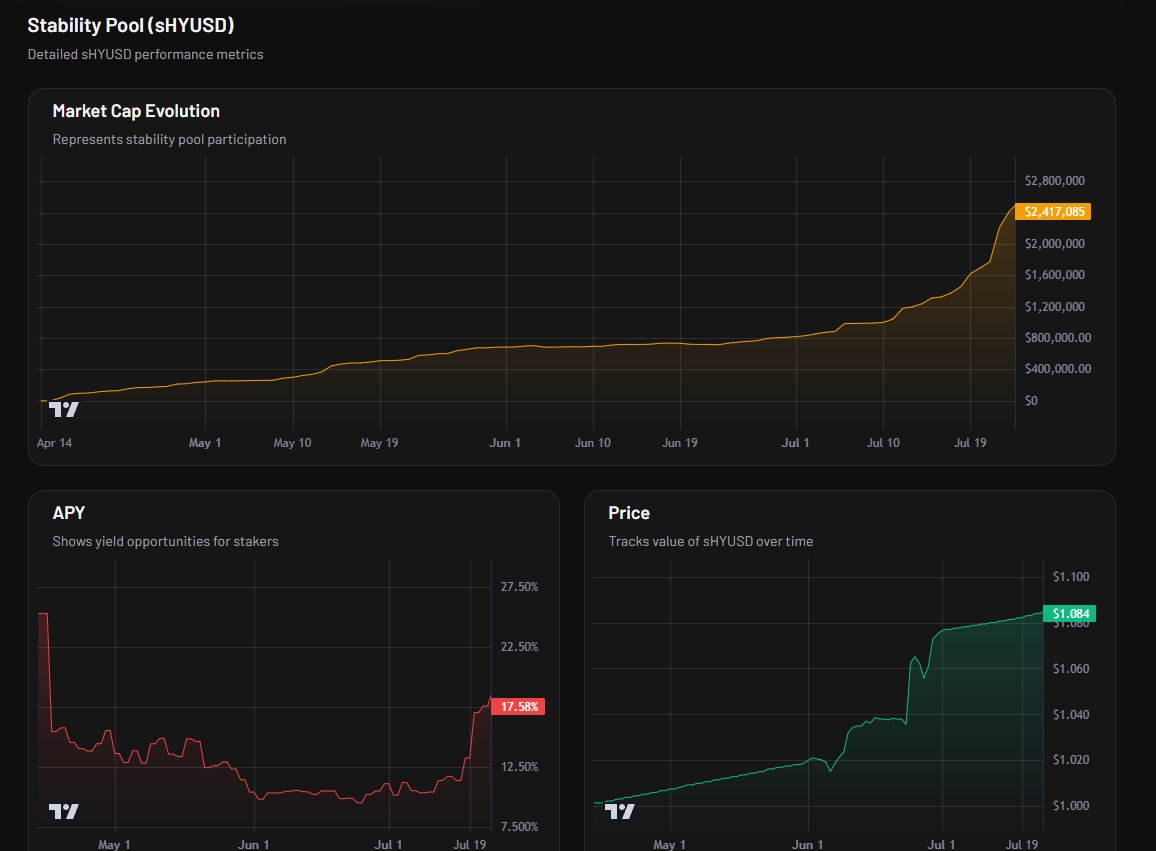The width and height of the screenshot is (1156, 851).
Task: Click the 'Jul 1' date on Market Cap axis
Action: pos(795,442)
